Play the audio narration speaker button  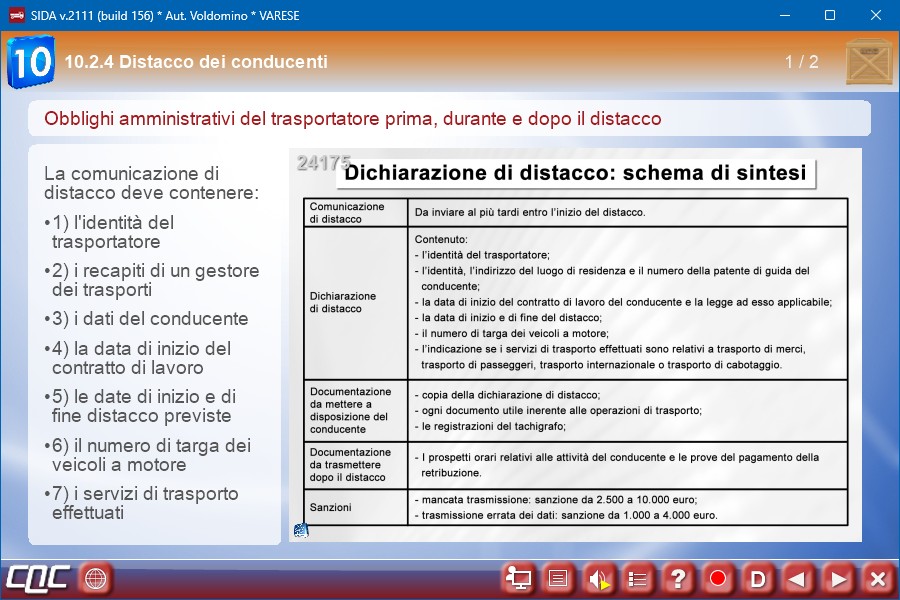pyautogui.click(x=598, y=578)
